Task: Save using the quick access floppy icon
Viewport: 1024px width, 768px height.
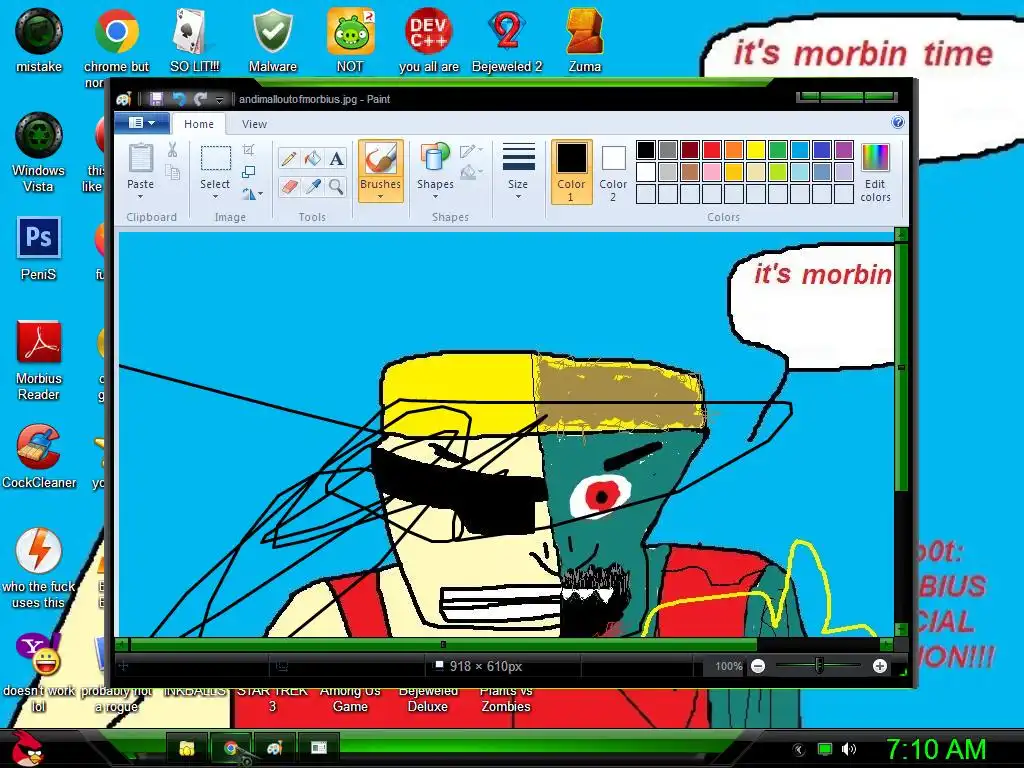Action: (x=156, y=99)
